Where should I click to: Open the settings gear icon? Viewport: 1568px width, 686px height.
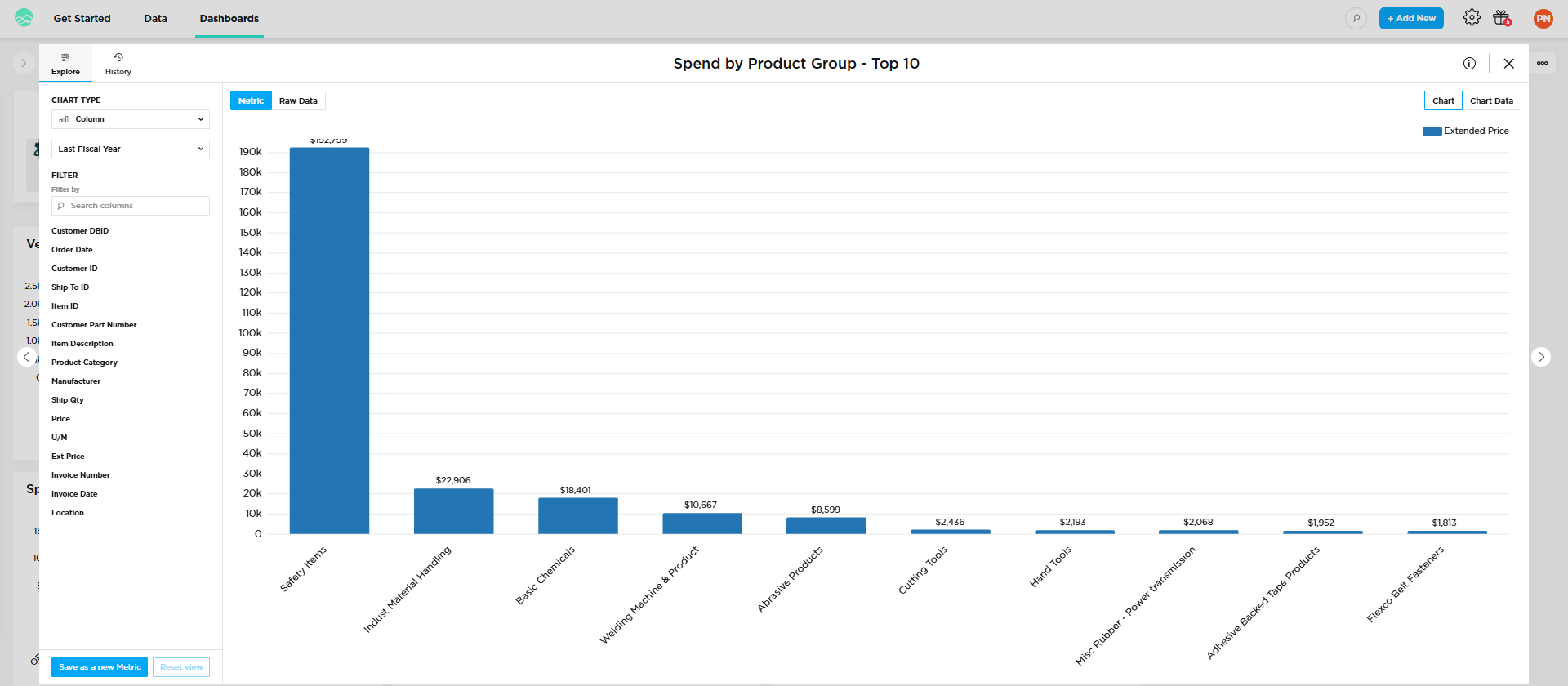pos(1472,17)
